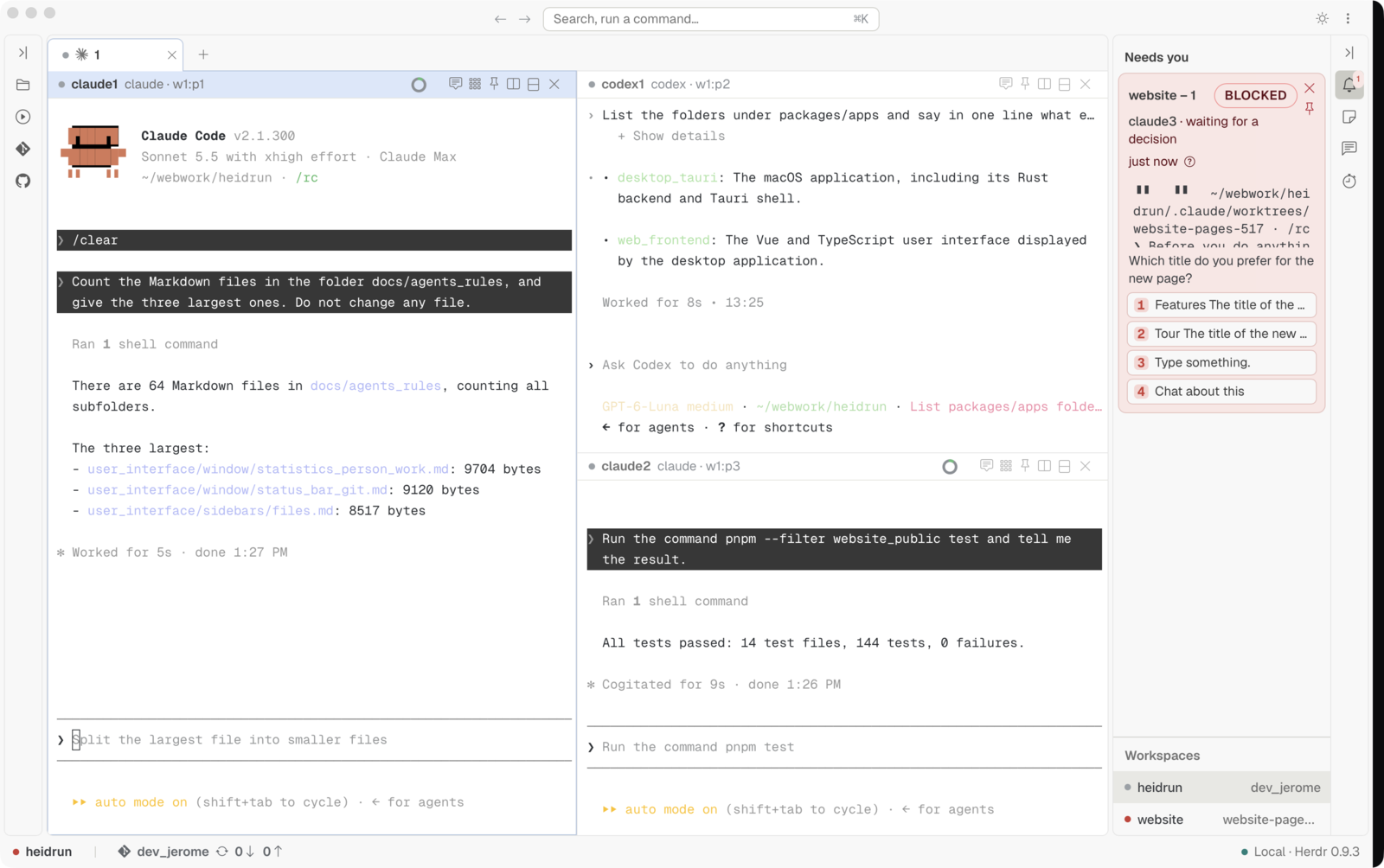Open the notifications bell in right rail
The image size is (1384, 868).
[1349, 85]
